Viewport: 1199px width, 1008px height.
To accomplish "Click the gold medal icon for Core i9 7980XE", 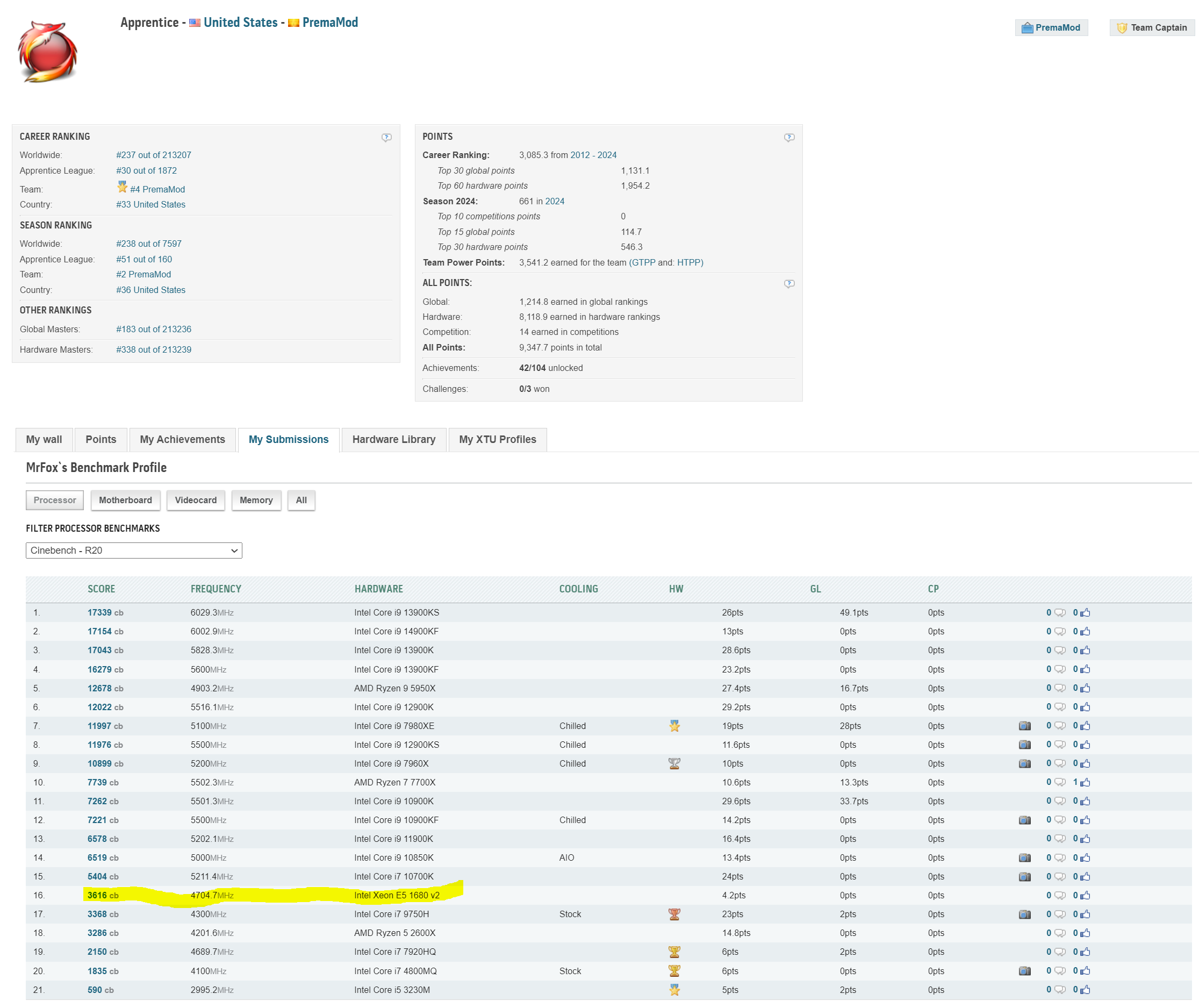I will pos(674,726).
